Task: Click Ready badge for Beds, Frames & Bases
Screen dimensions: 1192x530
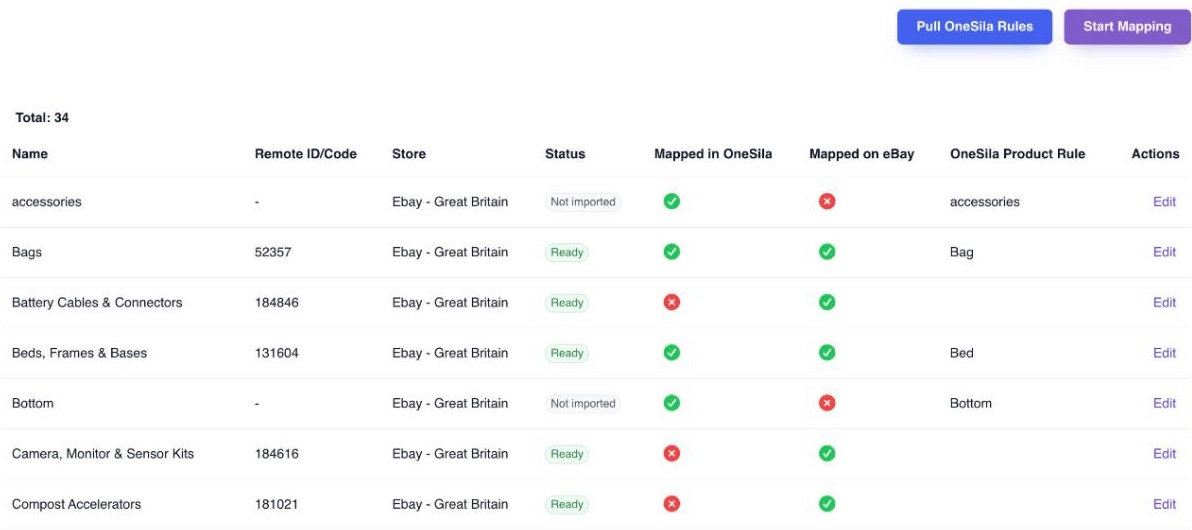Action: pyautogui.click(x=566, y=353)
